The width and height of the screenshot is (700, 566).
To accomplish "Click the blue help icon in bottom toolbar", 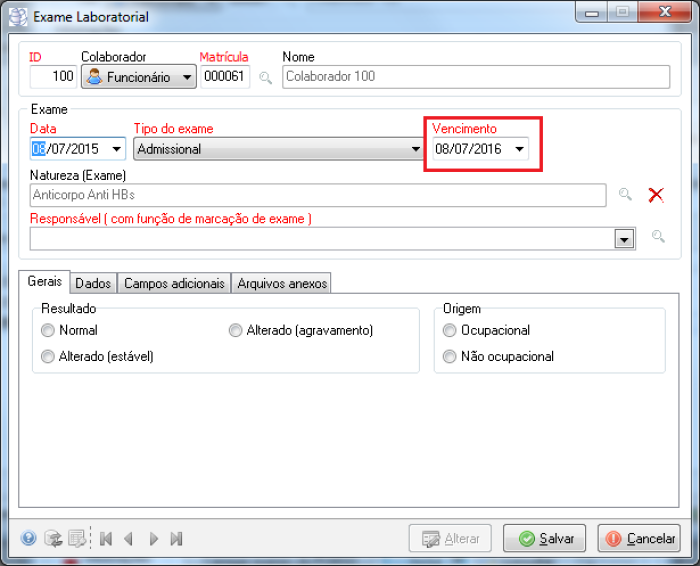I will (28, 539).
